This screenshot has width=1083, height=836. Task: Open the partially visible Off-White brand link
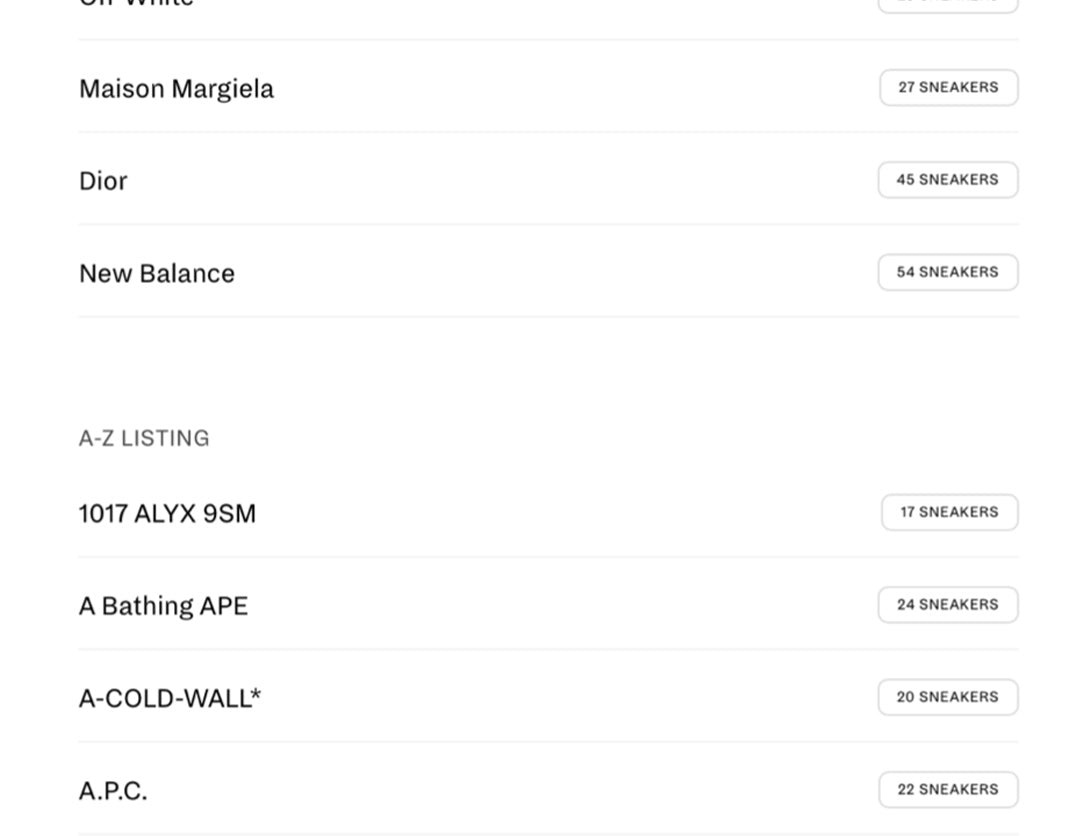136,3
